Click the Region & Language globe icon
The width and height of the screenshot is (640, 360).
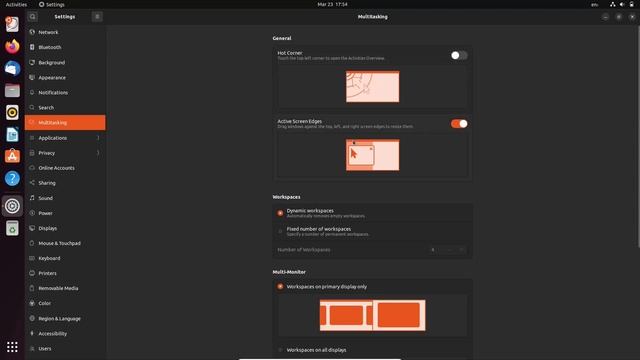[x=32, y=318]
